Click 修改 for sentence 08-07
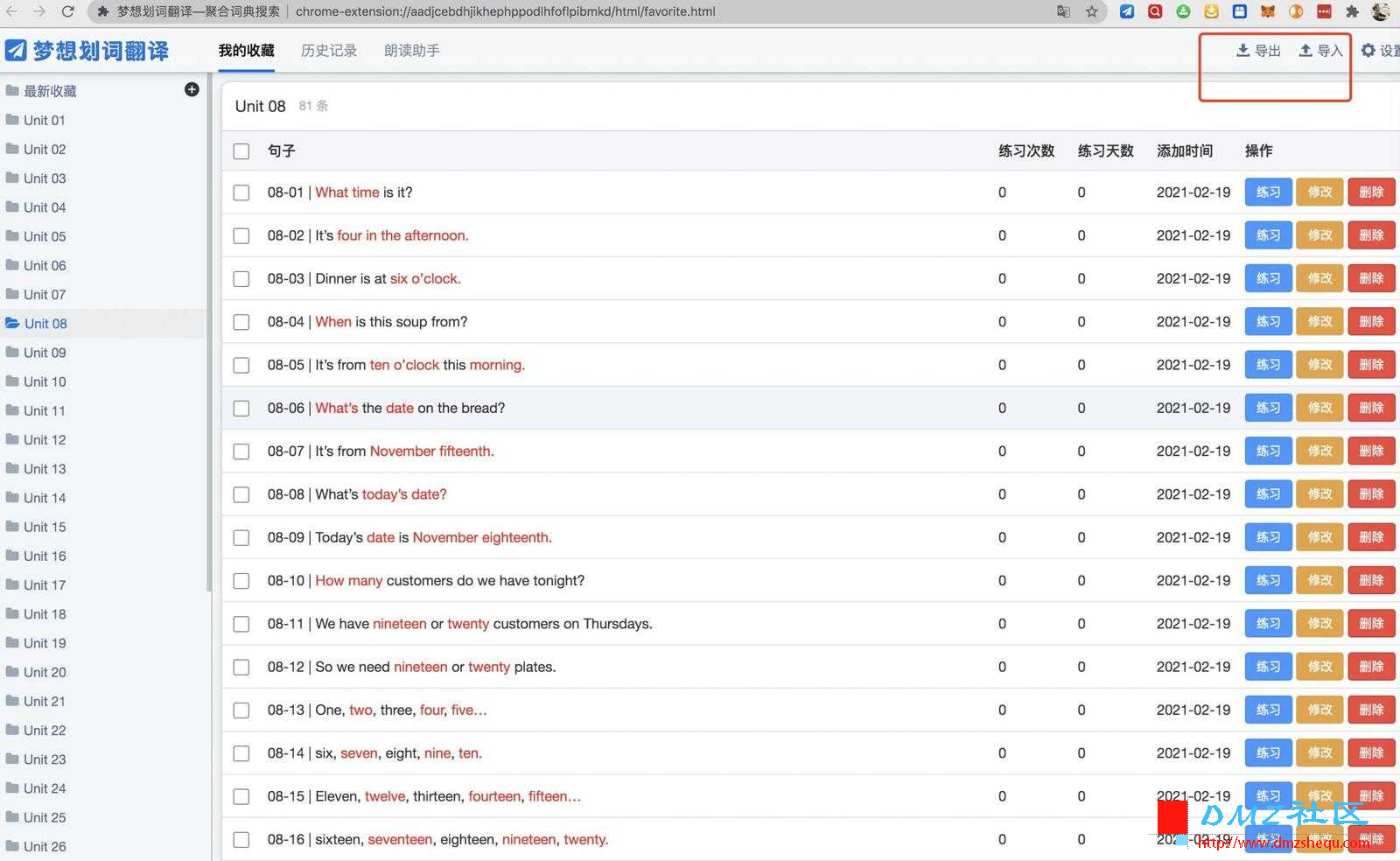The width and height of the screenshot is (1400, 861). tap(1319, 451)
